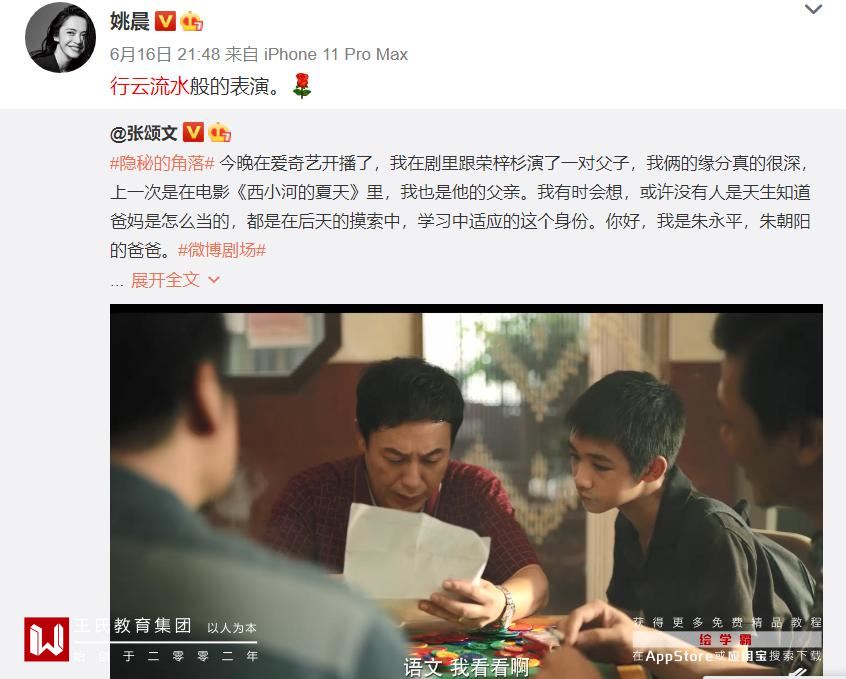Click the red W logo watermark
The image size is (846, 679).
46,639
